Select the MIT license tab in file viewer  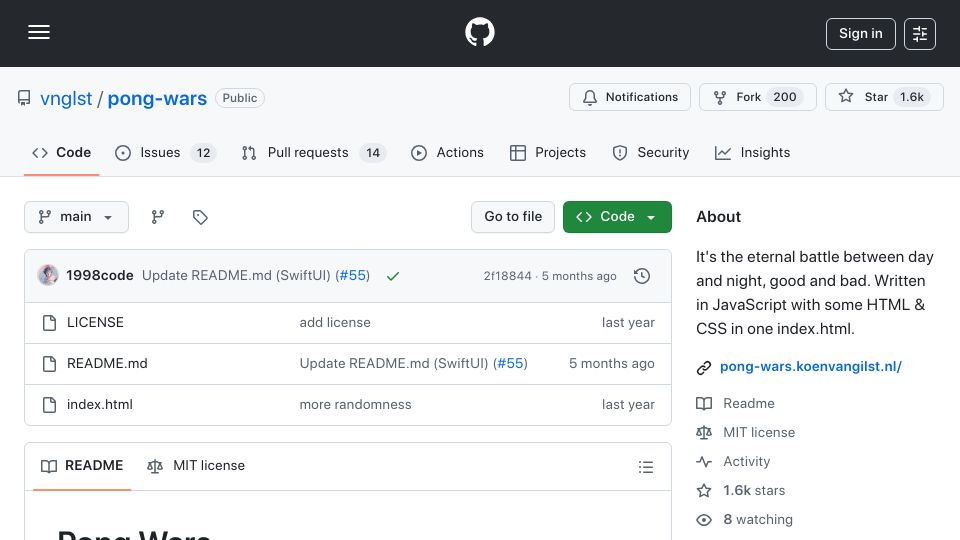(x=196, y=466)
